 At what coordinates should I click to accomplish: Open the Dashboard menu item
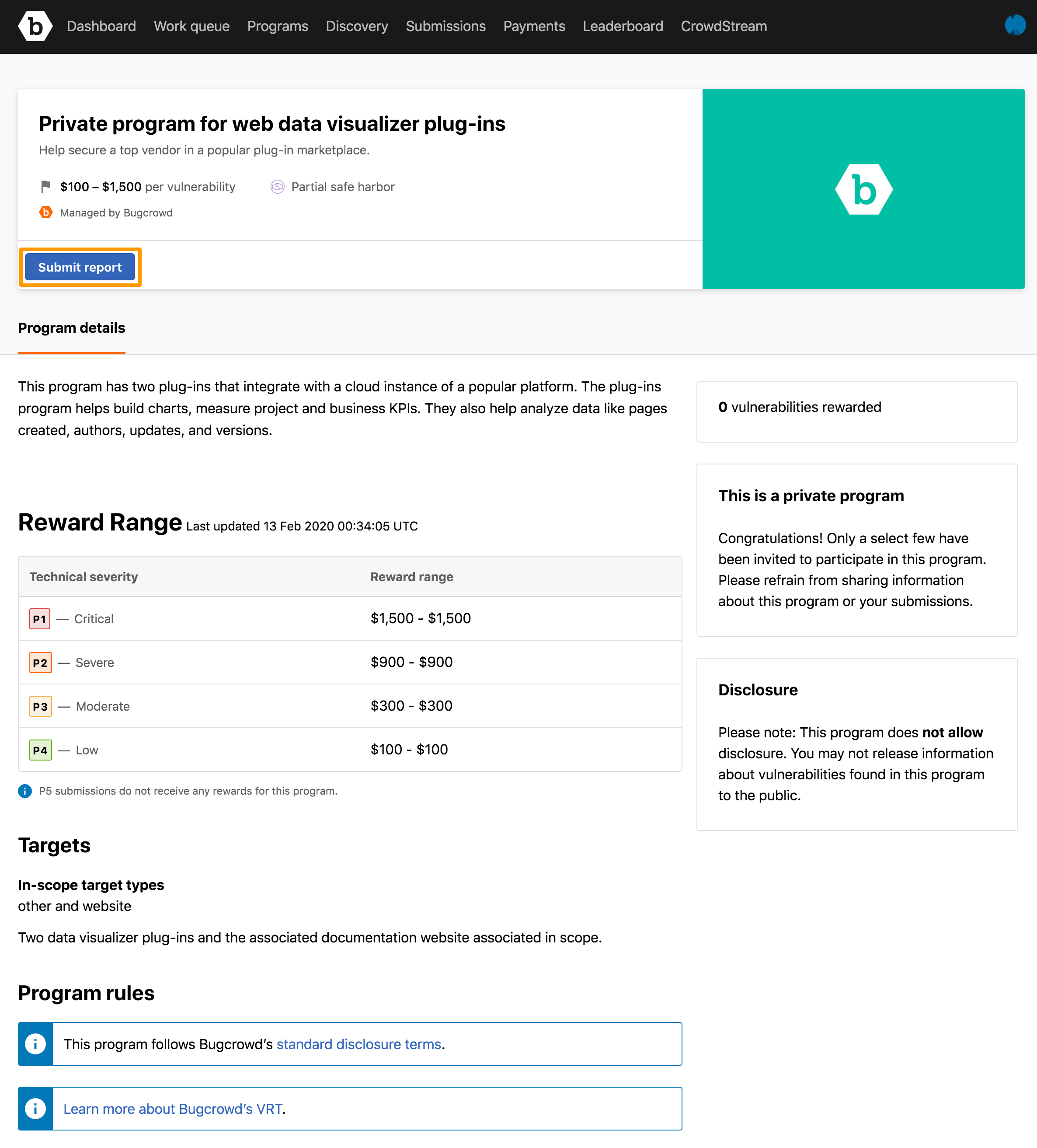coord(101,26)
